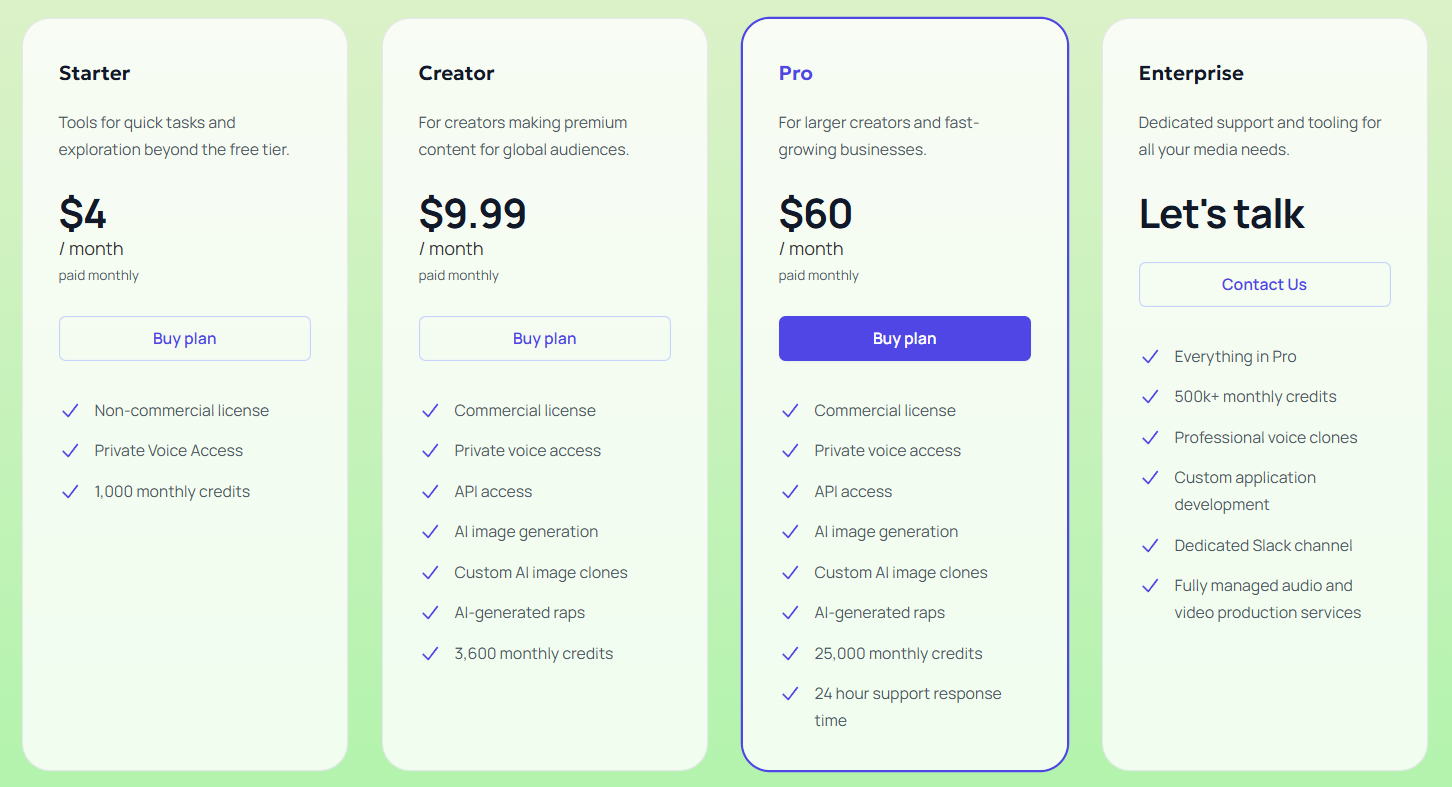Click checkmark next to 1,000 monthly credits
The width and height of the screenshot is (1452, 787).
(x=70, y=492)
